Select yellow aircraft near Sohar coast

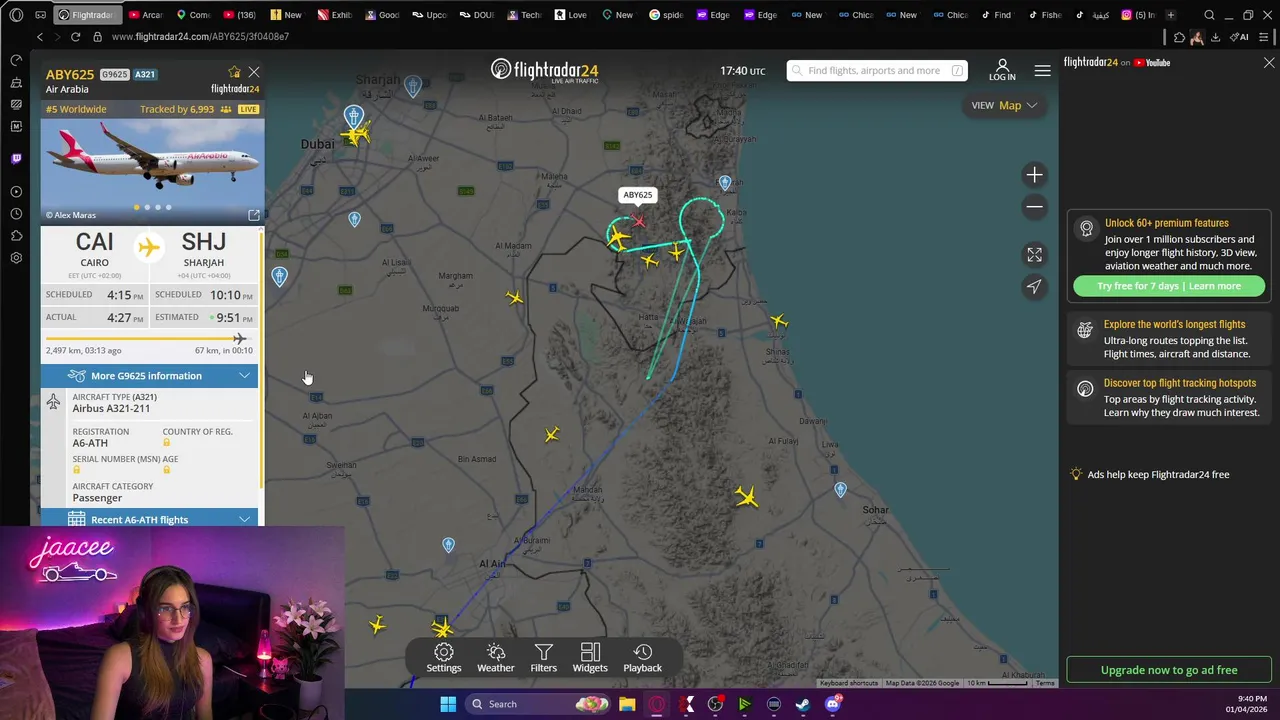pos(746,497)
